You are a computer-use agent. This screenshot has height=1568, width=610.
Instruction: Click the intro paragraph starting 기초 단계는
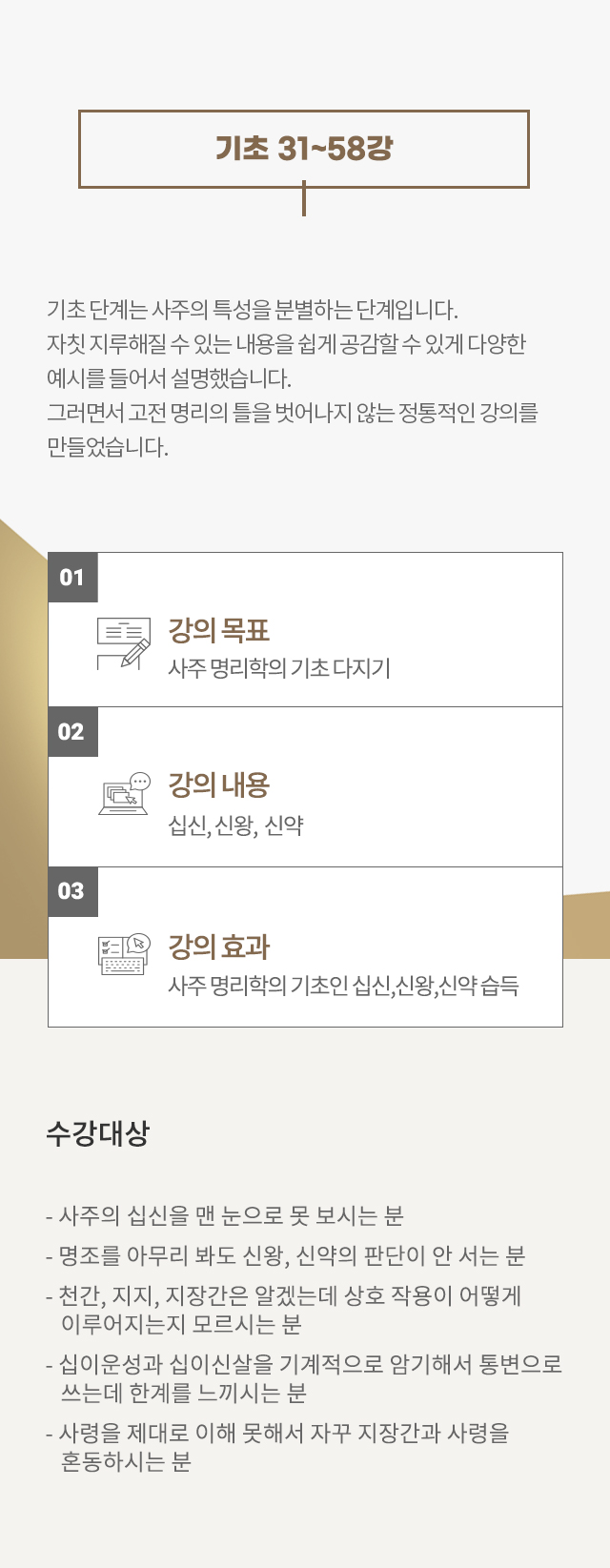tap(293, 378)
